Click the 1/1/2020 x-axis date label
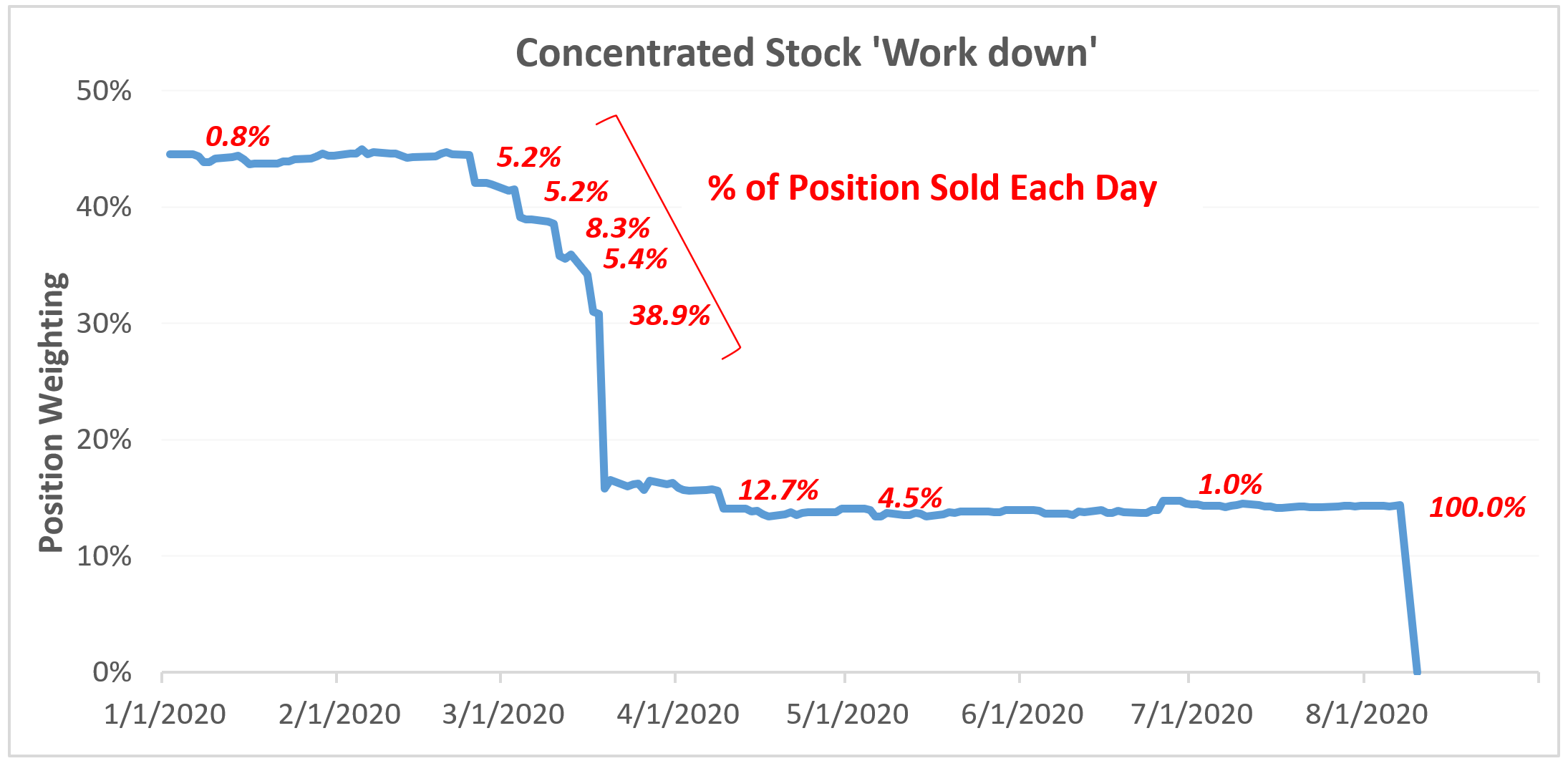 click(165, 714)
